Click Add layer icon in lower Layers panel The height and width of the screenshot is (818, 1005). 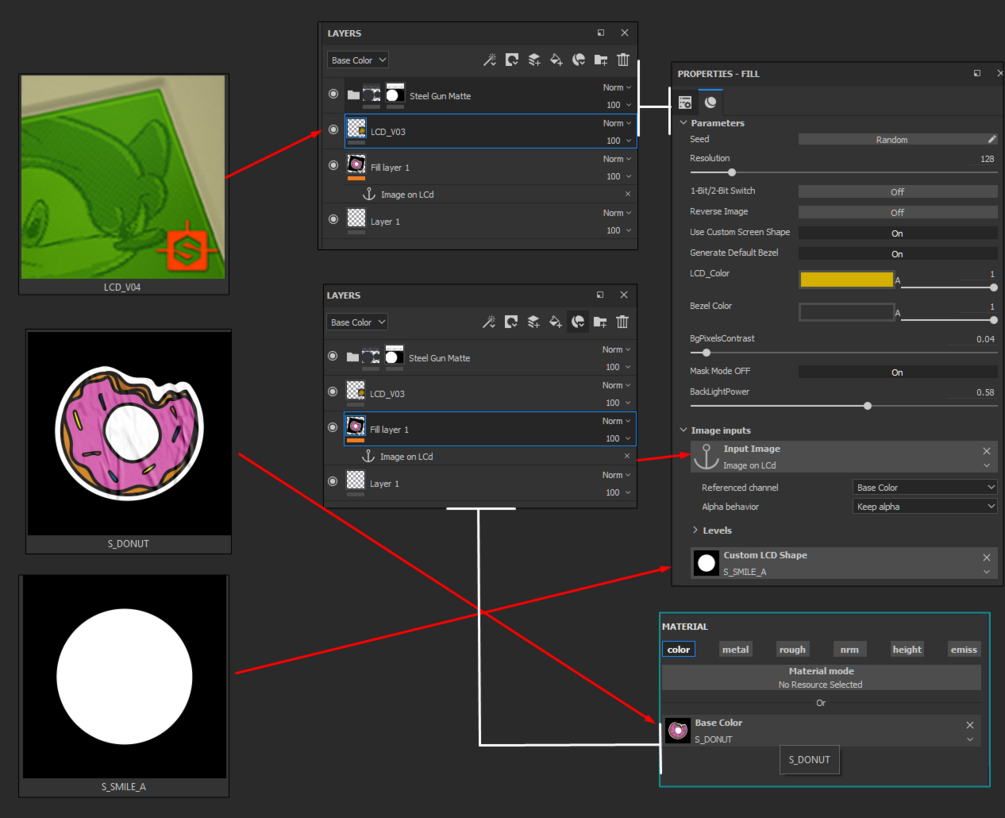[533, 322]
